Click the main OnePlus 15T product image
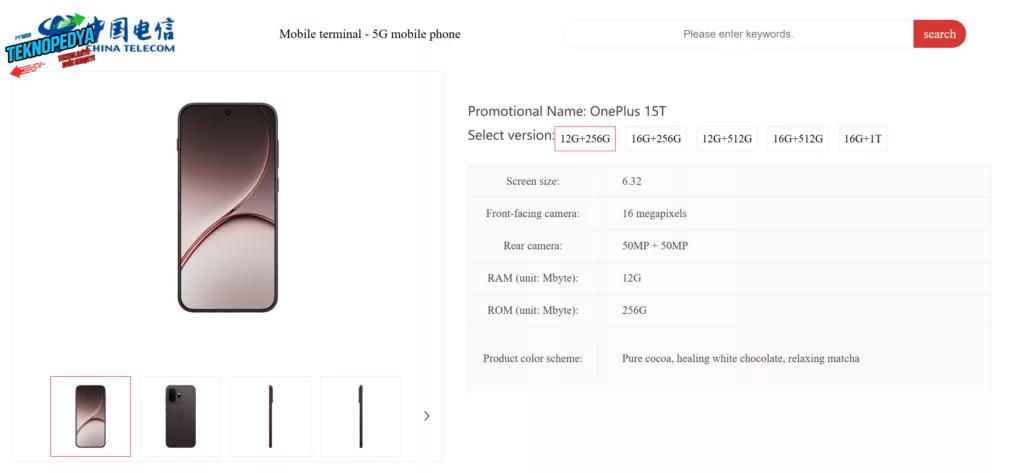 (228, 207)
